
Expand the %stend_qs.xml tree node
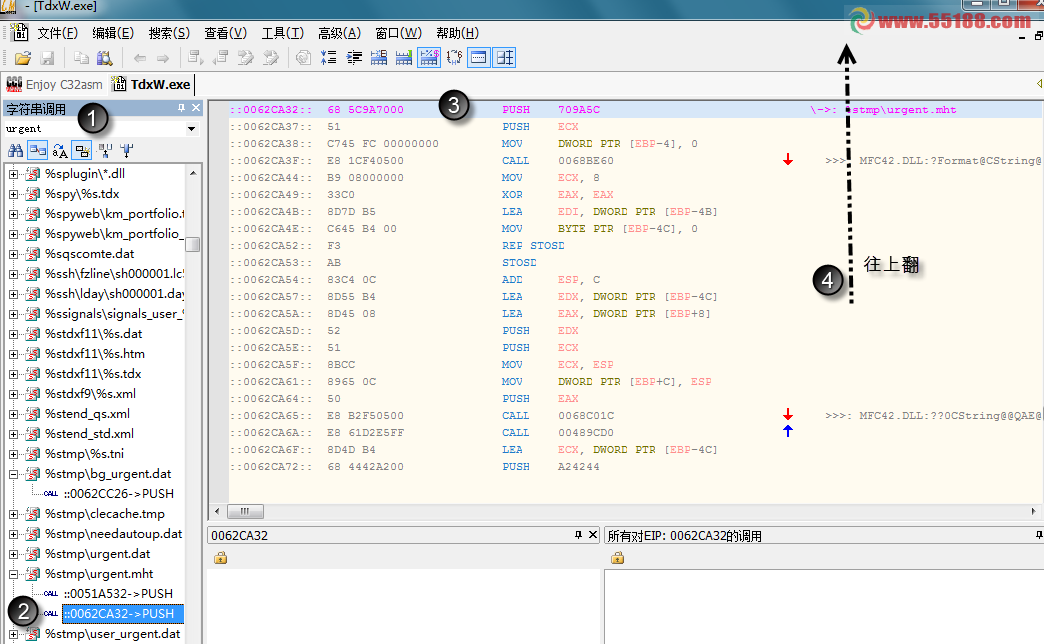[13, 414]
